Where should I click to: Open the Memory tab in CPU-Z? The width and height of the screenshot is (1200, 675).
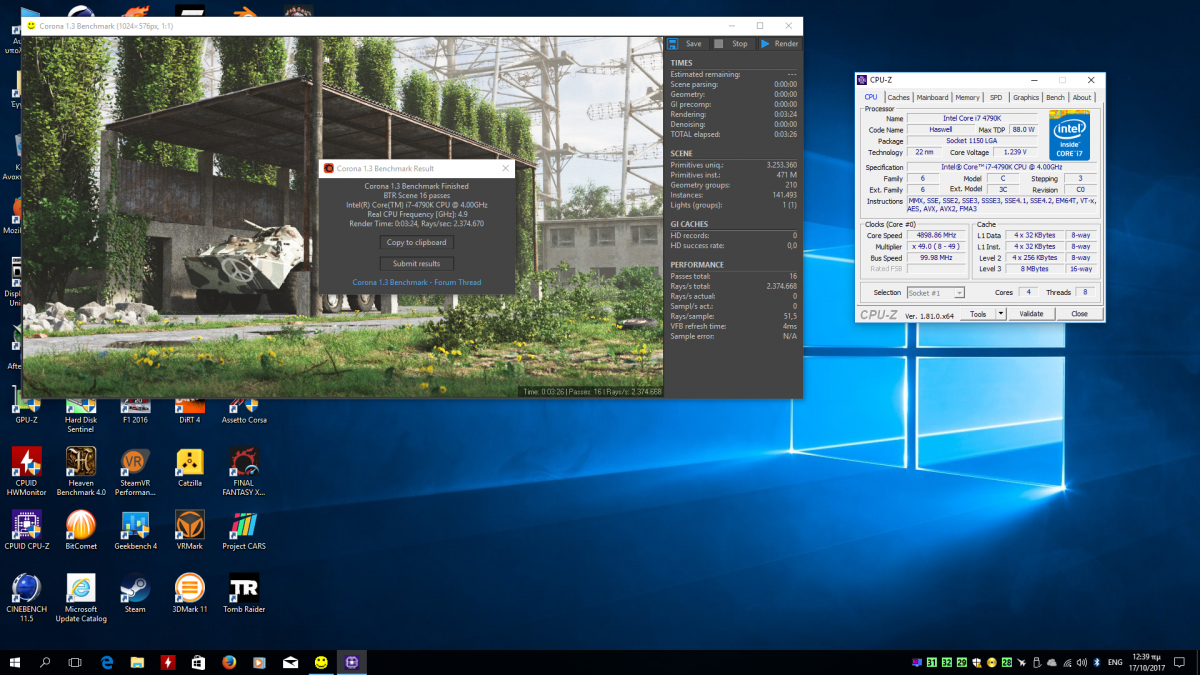(x=967, y=97)
